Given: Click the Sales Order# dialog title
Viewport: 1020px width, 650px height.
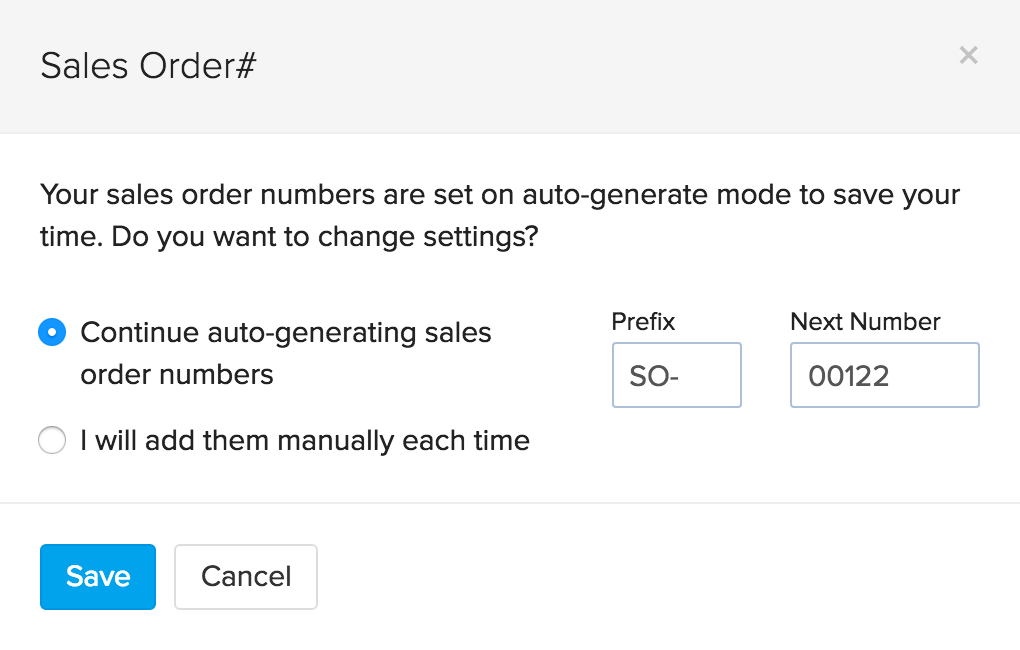Looking at the screenshot, I should pos(147,64).
